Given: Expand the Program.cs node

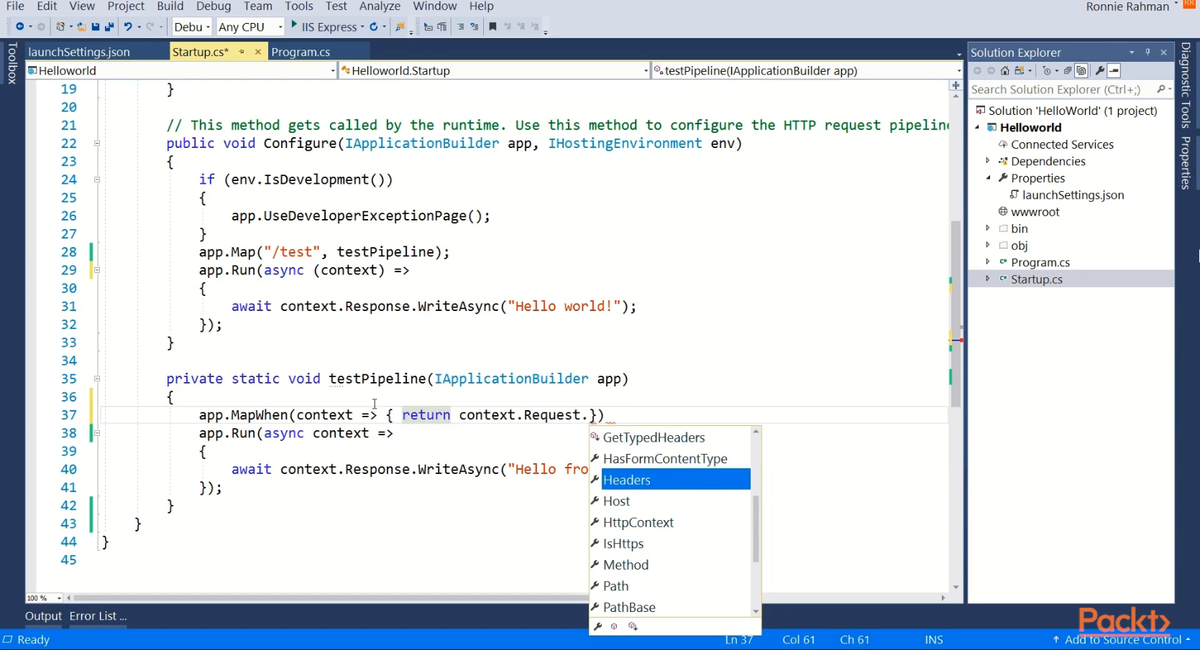Looking at the screenshot, I should [988, 262].
